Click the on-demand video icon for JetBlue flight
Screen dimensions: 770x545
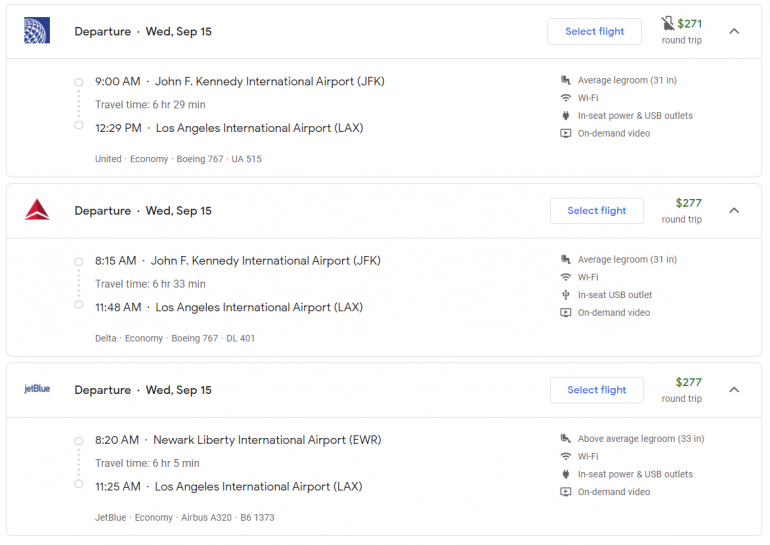point(566,492)
